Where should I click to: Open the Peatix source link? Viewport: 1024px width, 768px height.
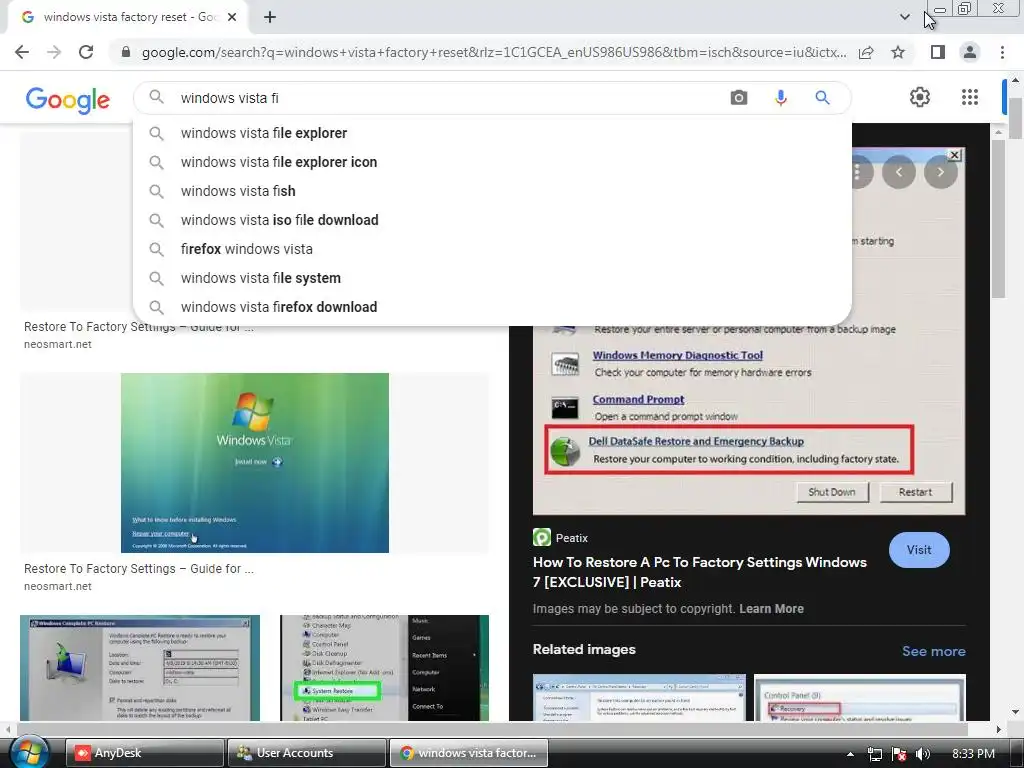pyautogui.click(x=560, y=538)
